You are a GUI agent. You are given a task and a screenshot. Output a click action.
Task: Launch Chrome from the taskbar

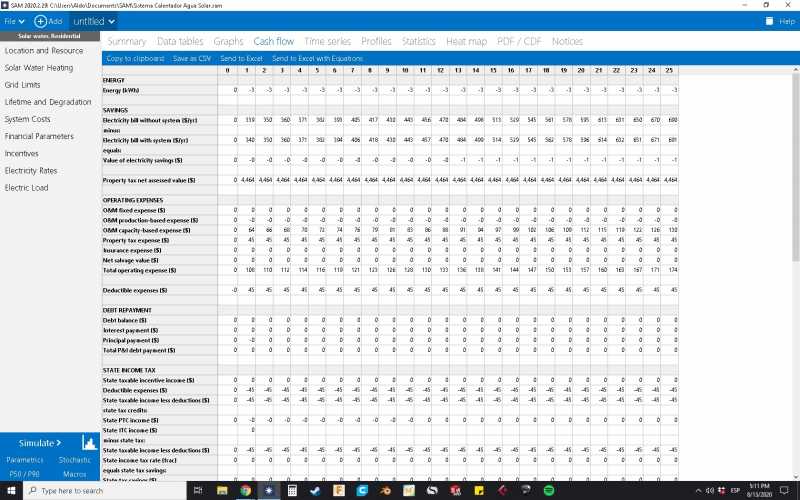click(246, 491)
